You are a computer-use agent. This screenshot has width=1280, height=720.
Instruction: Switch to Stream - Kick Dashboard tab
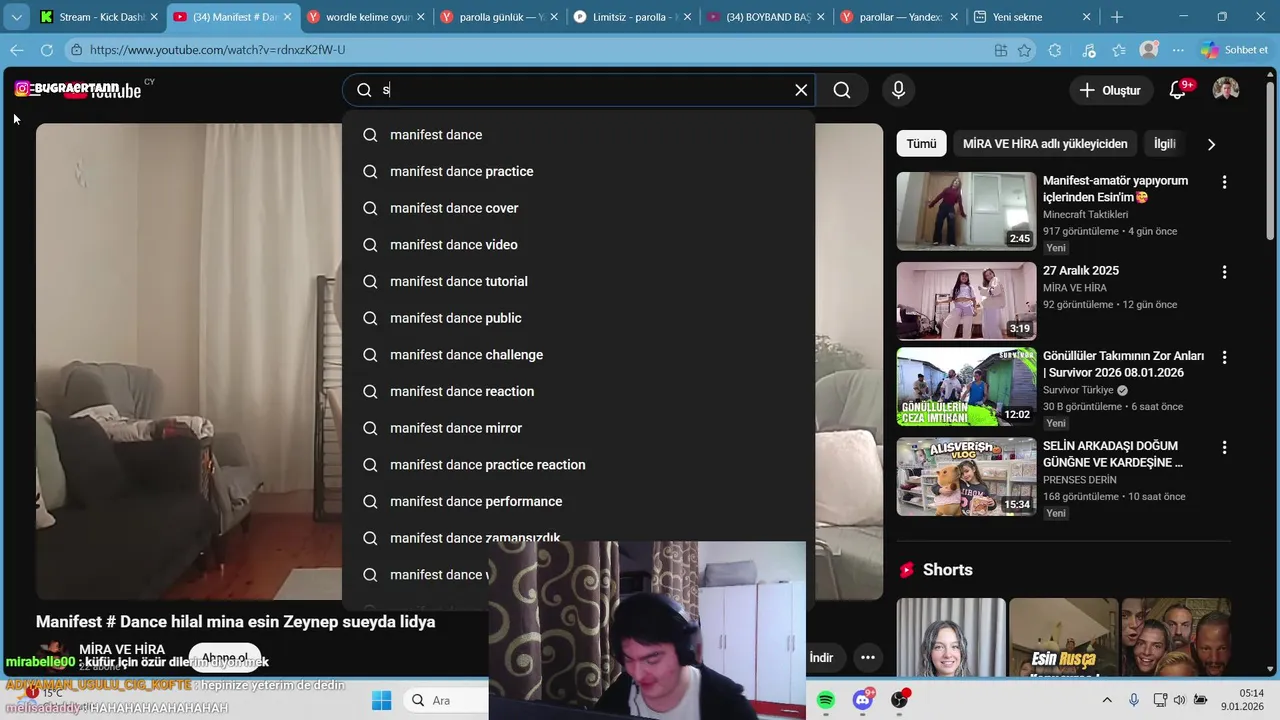click(100, 17)
